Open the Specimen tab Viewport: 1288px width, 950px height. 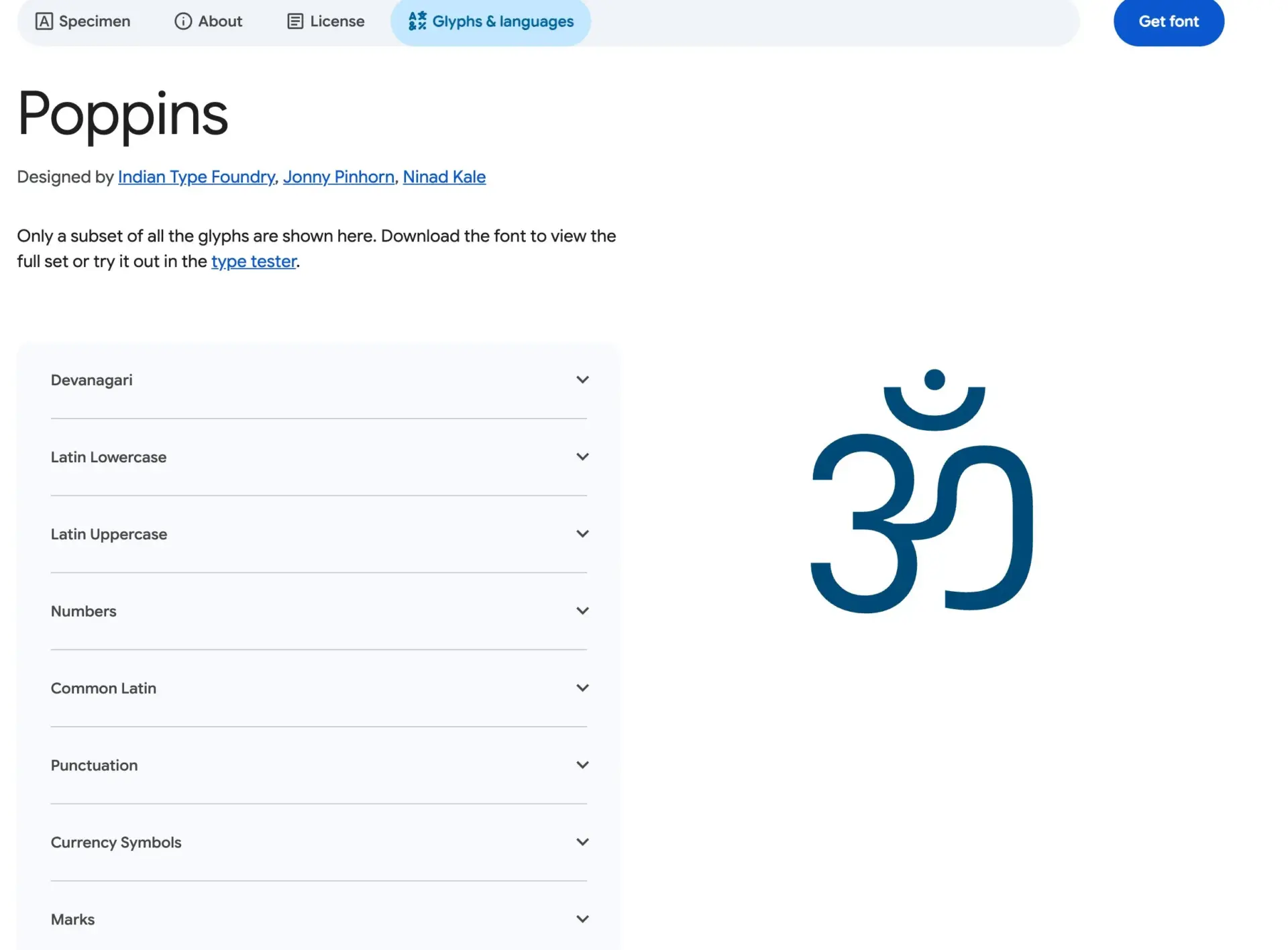[x=83, y=21]
